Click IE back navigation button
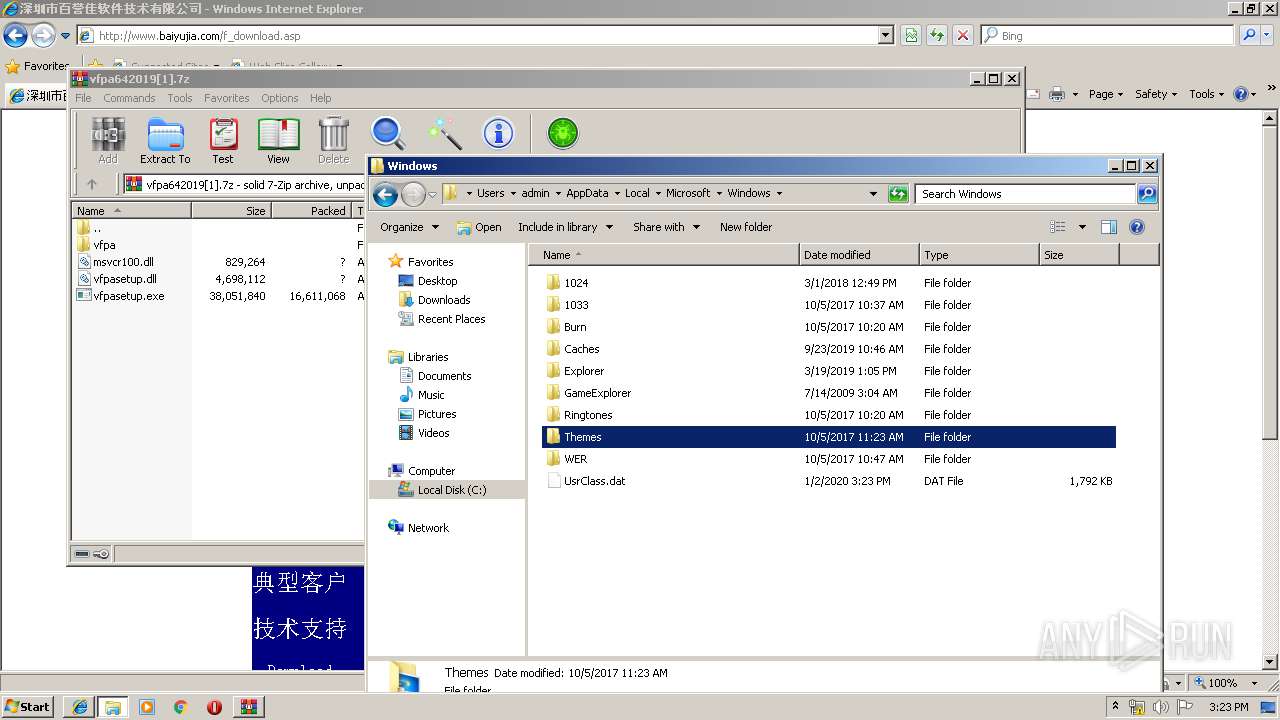Viewport: 1280px width, 720px height. 15,36
